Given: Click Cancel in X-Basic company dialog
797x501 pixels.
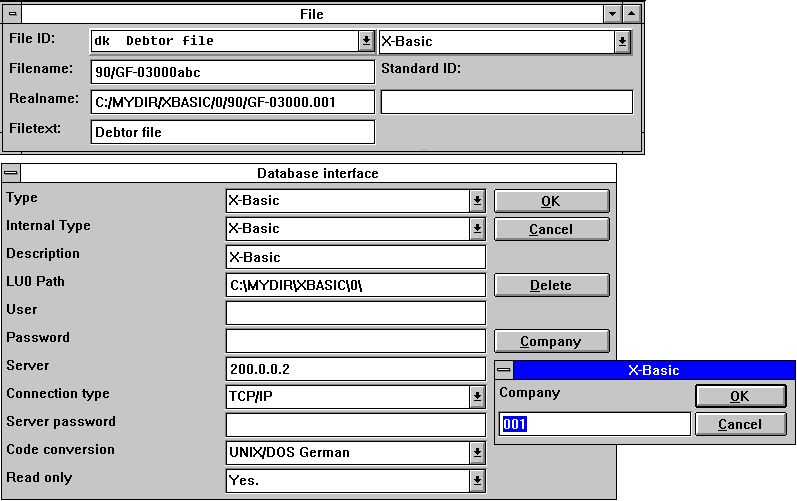Looking at the screenshot, I should click(x=741, y=424).
